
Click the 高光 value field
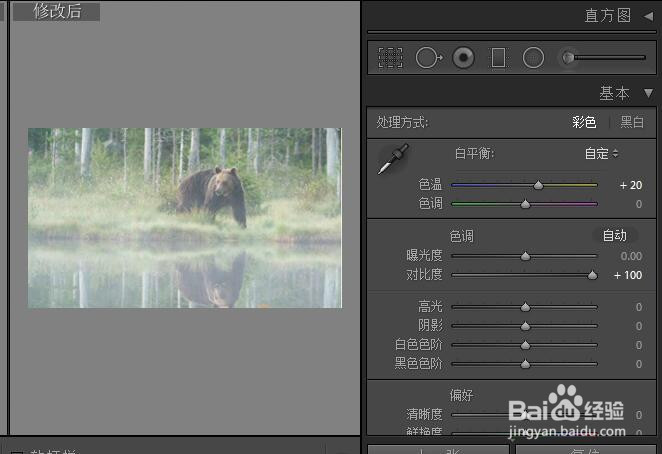tap(639, 307)
